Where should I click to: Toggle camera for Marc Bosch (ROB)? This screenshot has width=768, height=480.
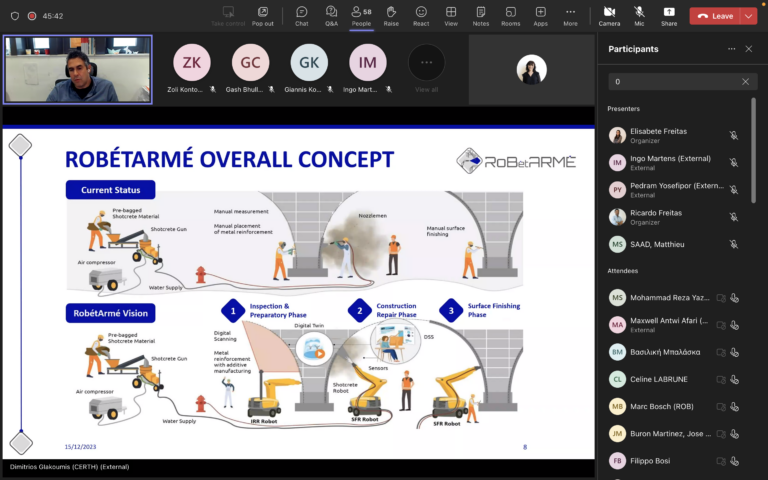pos(720,406)
